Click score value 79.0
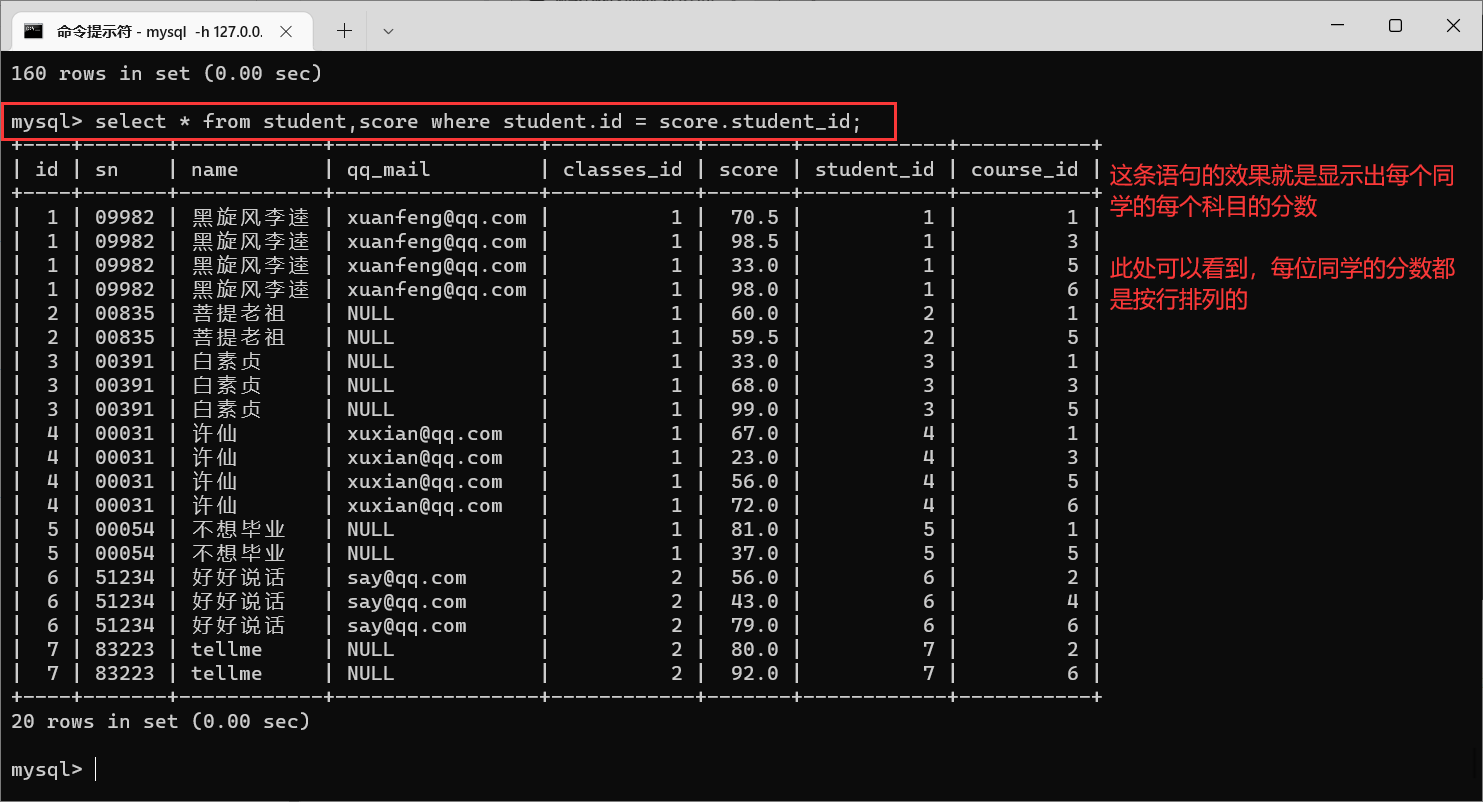Viewport: 1483px width, 802px height. click(x=754, y=626)
